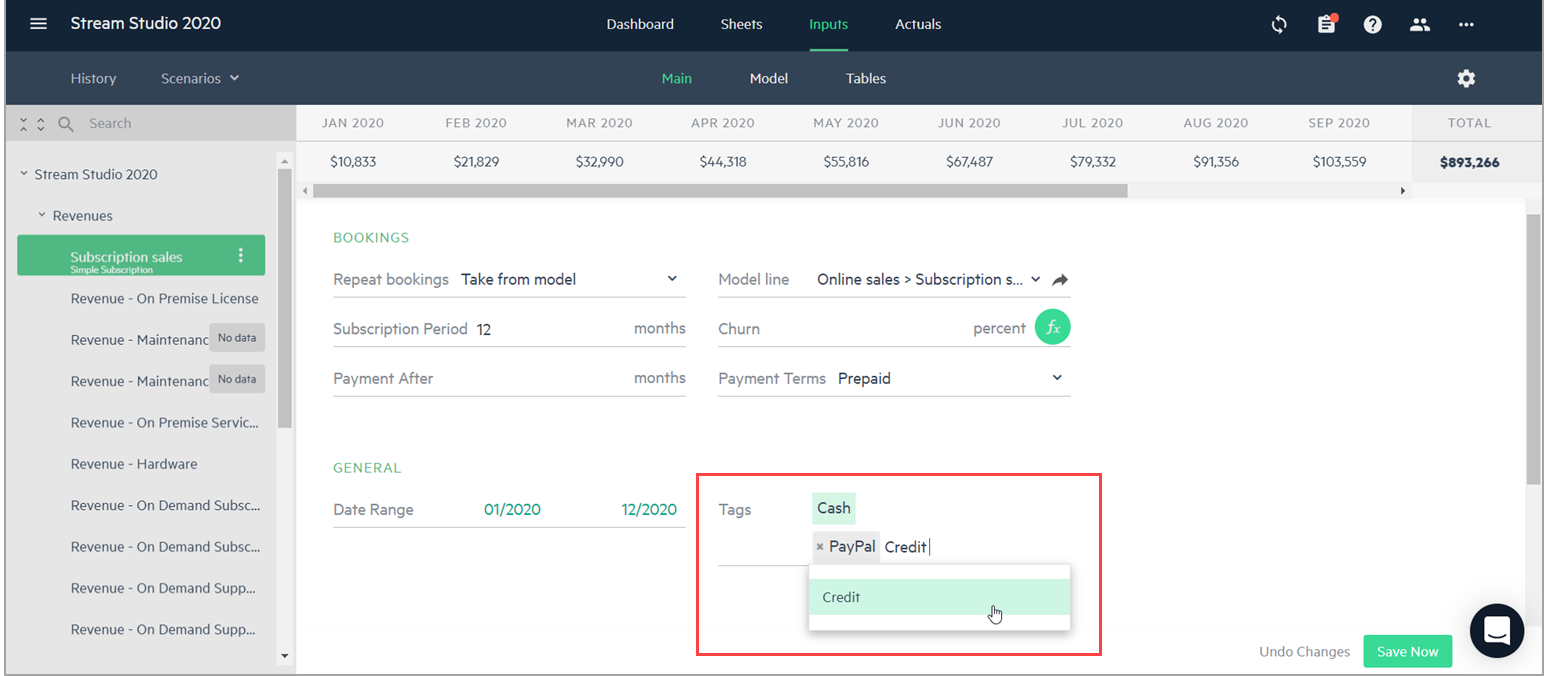Click the Payment After months field

point(509,378)
